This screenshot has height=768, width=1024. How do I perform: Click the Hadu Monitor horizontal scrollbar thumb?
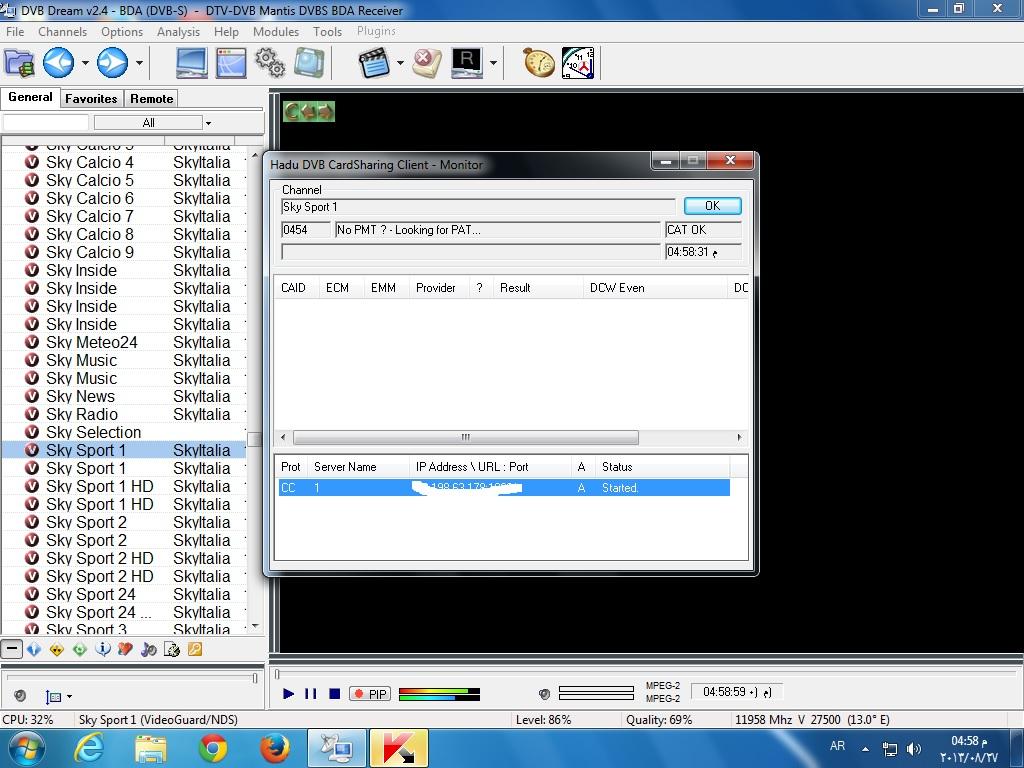tap(466, 437)
